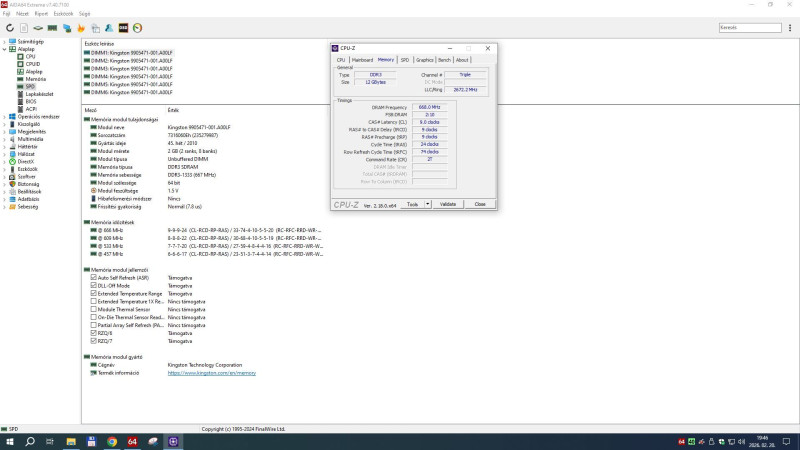Screen dimensions: 800x450
Task: Toggle Extended Temperature Range checkbox
Action: coord(93,293)
